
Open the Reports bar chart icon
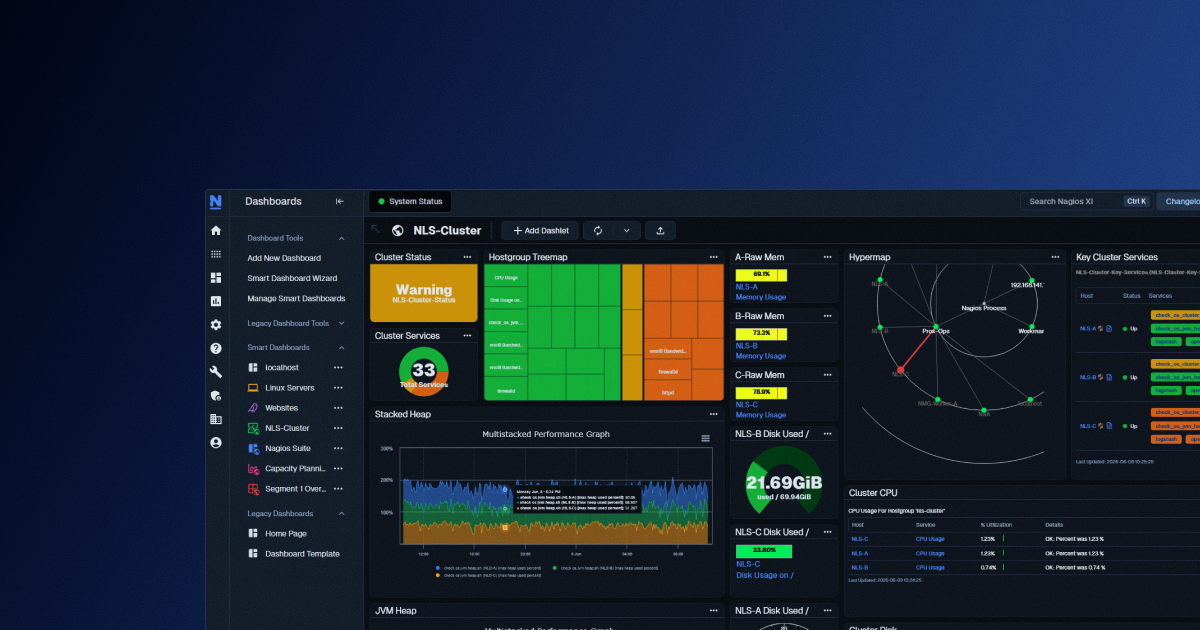click(x=216, y=301)
